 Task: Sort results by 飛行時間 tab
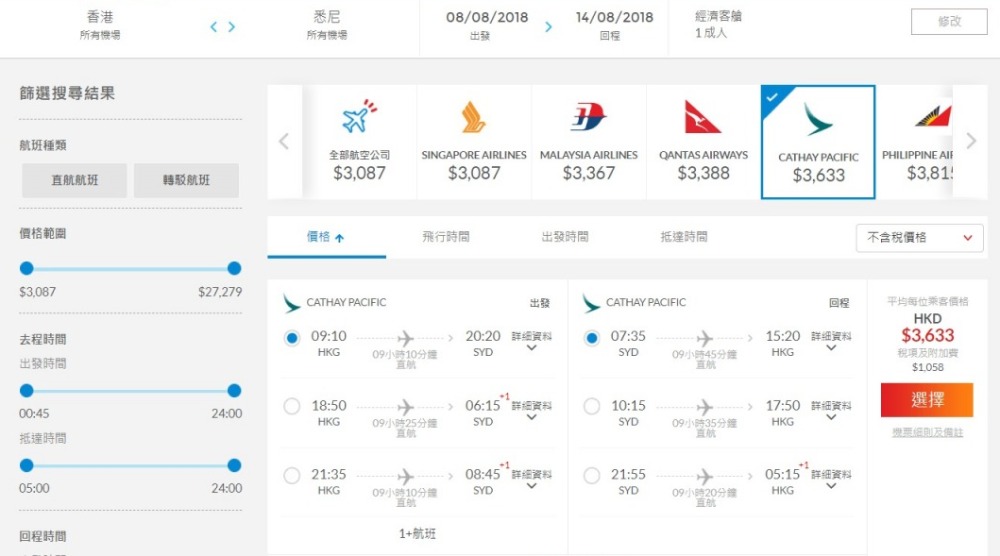click(x=446, y=237)
